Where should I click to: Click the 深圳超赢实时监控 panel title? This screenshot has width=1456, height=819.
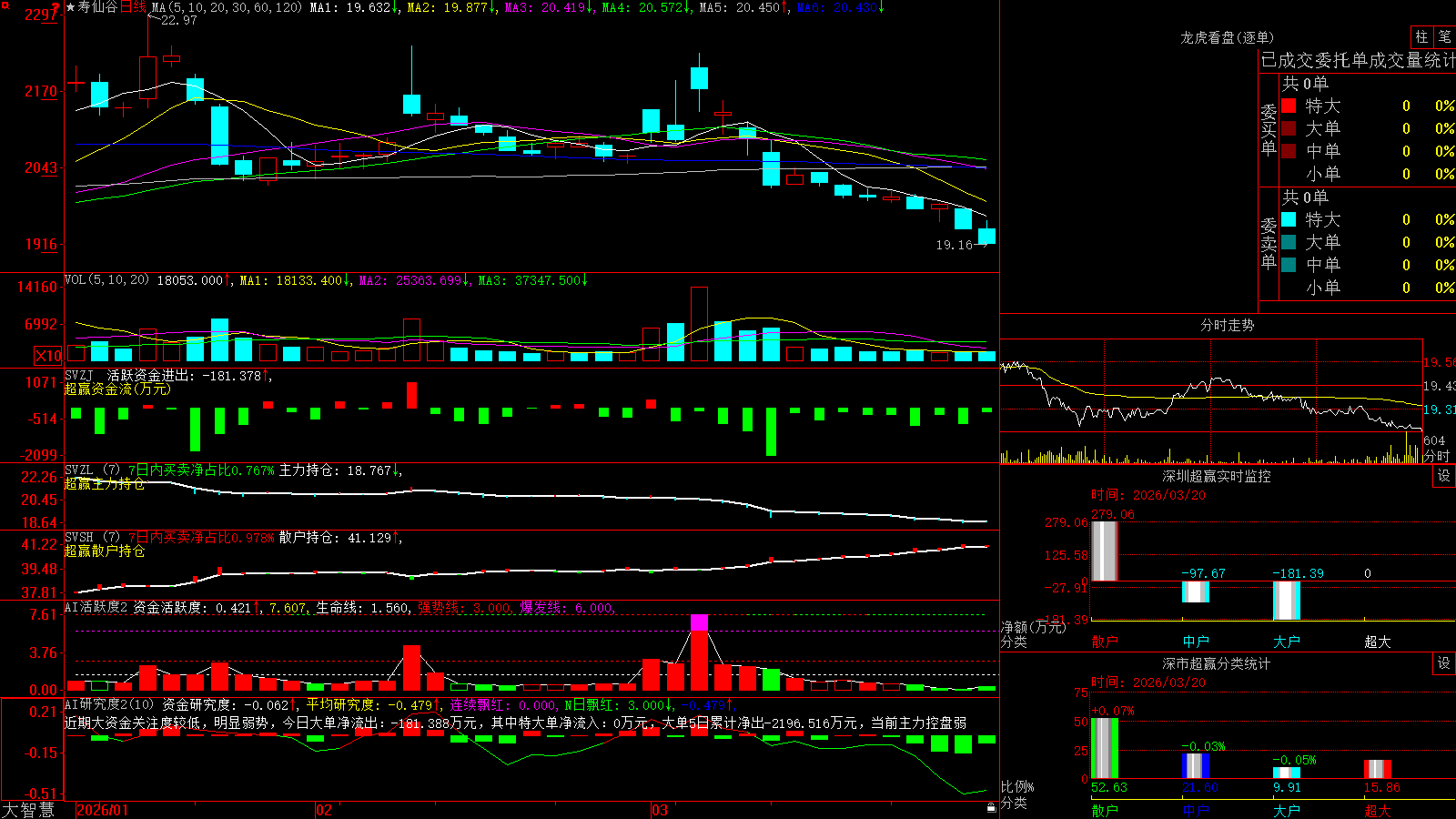tap(1216, 476)
